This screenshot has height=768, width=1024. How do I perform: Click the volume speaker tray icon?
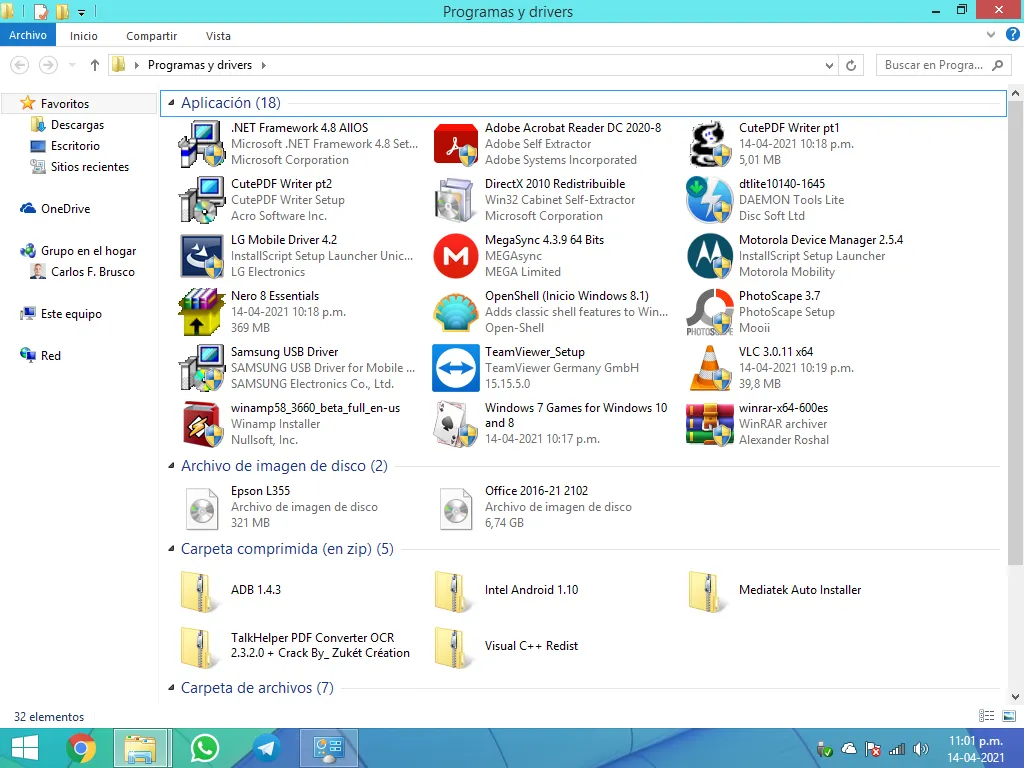pos(921,749)
